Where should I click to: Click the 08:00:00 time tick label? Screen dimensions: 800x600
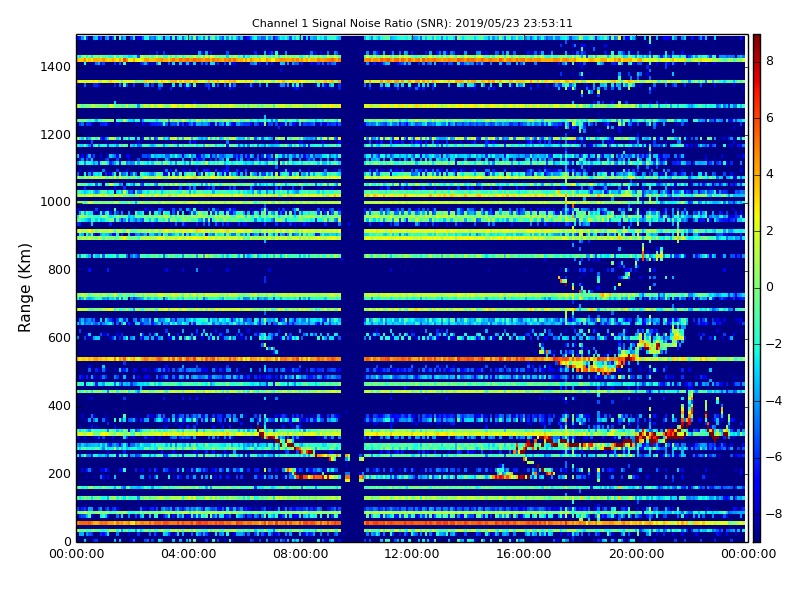coord(301,554)
